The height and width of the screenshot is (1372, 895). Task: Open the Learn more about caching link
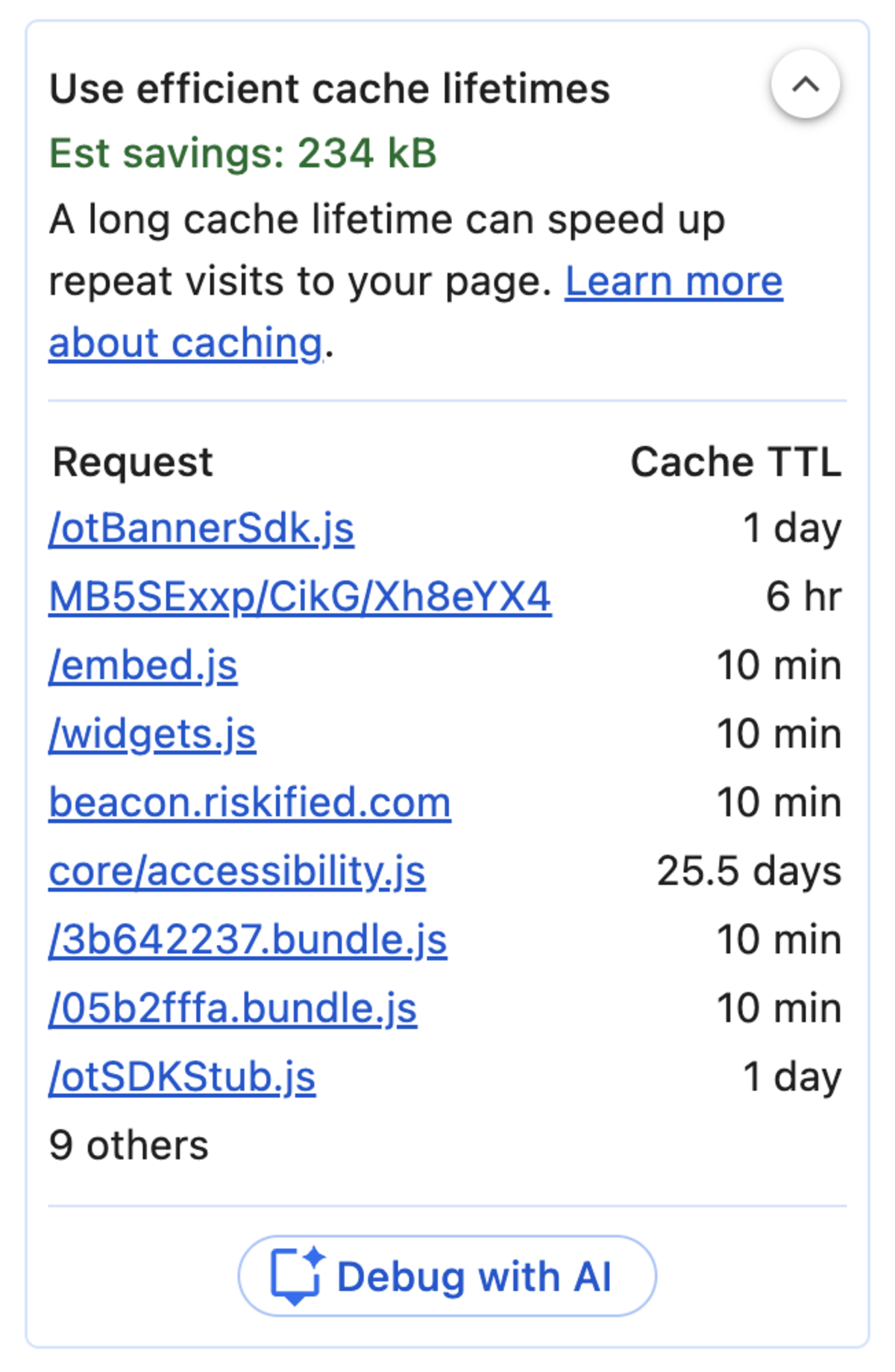[671, 281]
